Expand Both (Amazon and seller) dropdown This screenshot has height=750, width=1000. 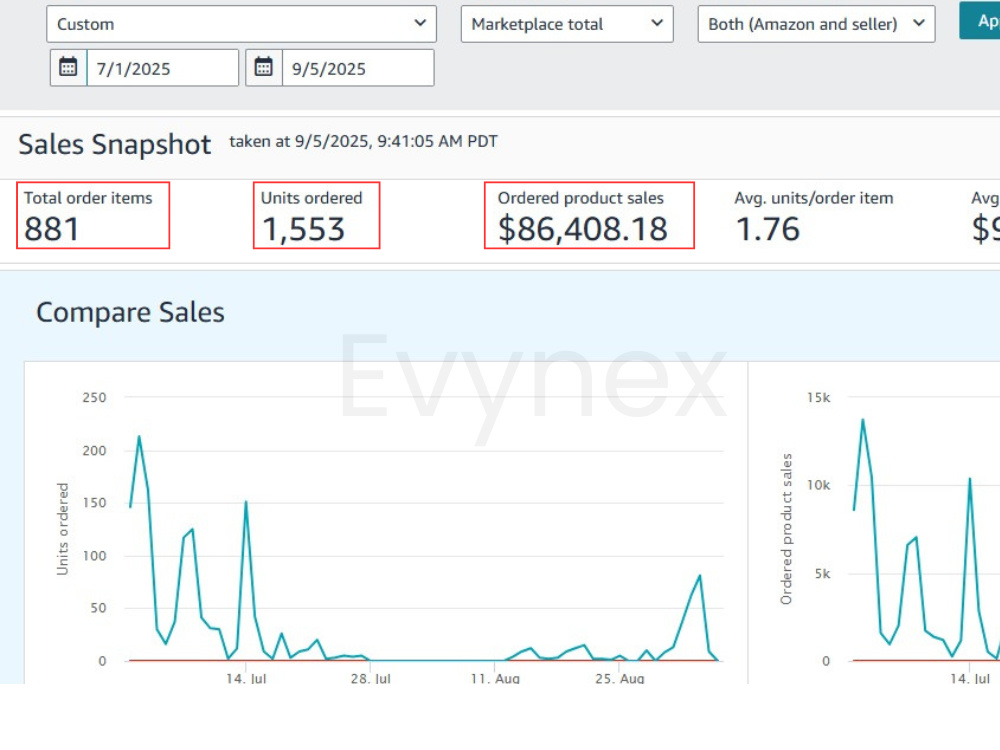pos(816,24)
